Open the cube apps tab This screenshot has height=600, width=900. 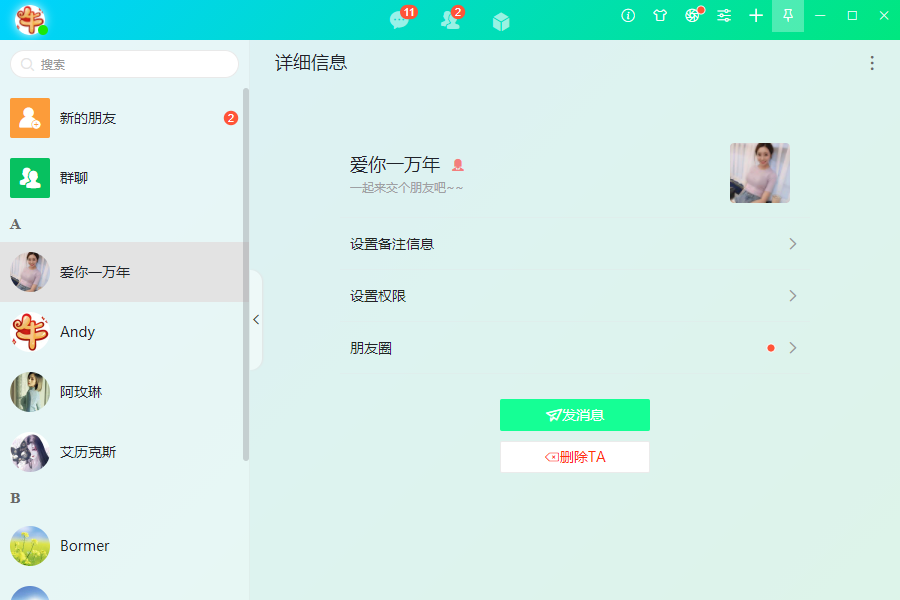pyautogui.click(x=501, y=22)
